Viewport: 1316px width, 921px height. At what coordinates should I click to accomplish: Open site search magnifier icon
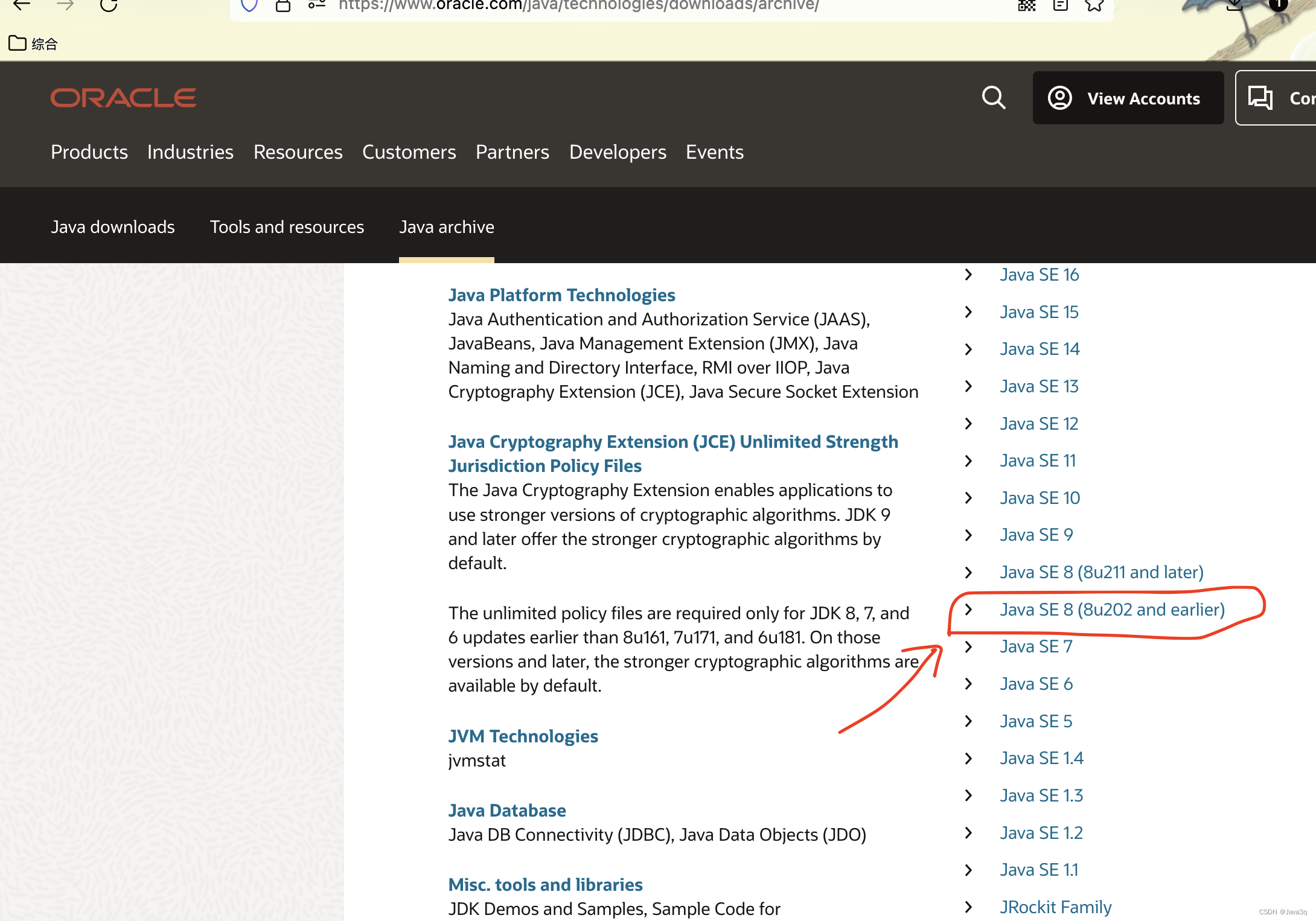pyautogui.click(x=994, y=98)
